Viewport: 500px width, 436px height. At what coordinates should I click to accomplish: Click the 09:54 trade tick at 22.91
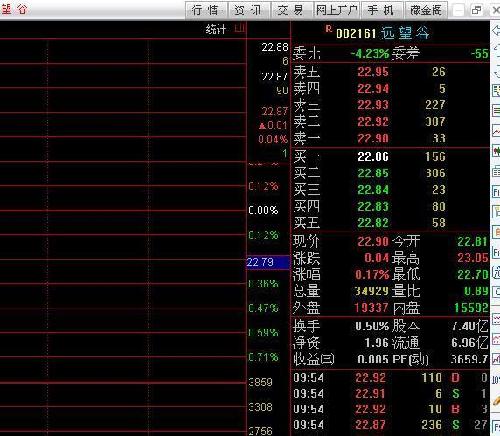pyautogui.click(x=390, y=394)
